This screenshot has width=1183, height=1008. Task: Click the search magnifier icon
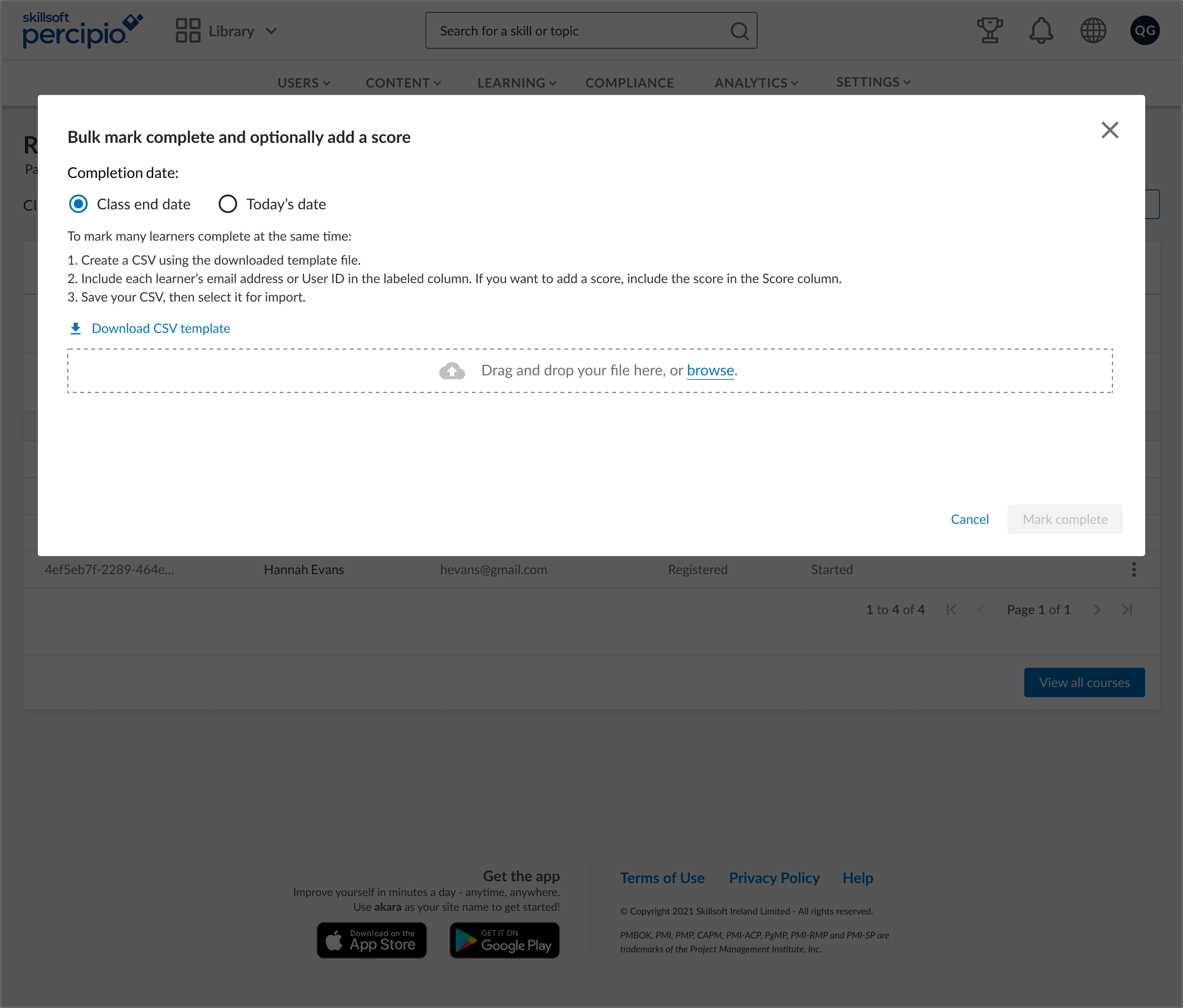pyautogui.click(x=739, y=31)
